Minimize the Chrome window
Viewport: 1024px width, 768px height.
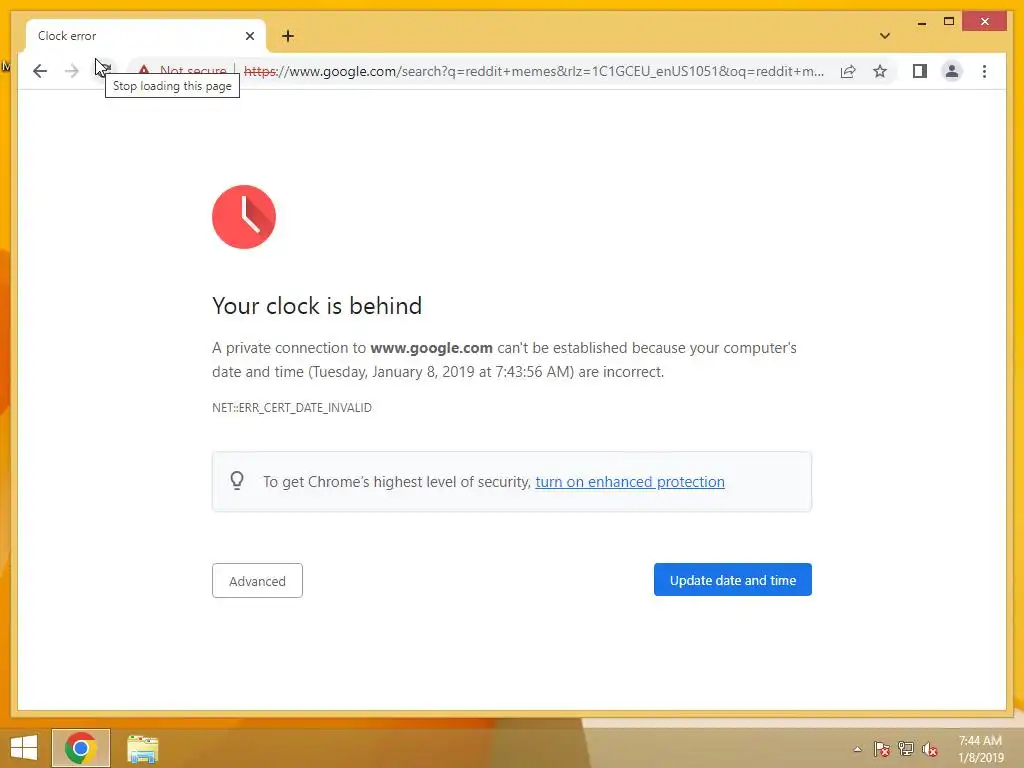click(x=921, y=22)
